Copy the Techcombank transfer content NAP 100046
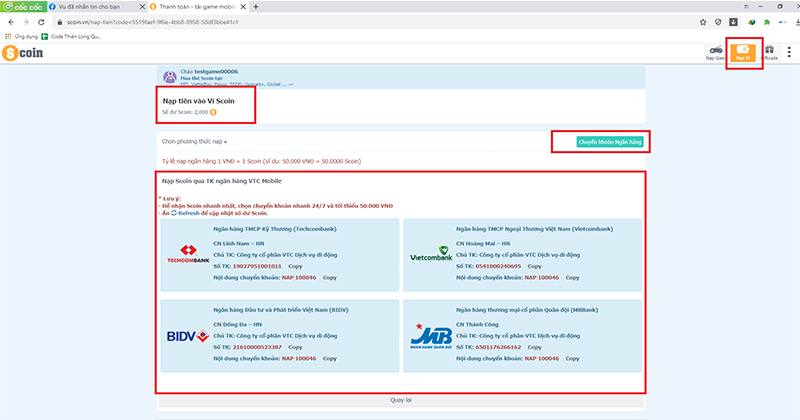The image size is (800, 420). [330, 278]
